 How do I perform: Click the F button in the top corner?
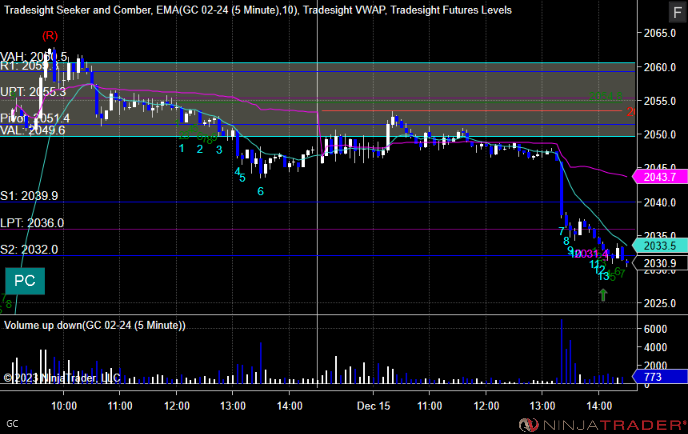tap(678, 11)
